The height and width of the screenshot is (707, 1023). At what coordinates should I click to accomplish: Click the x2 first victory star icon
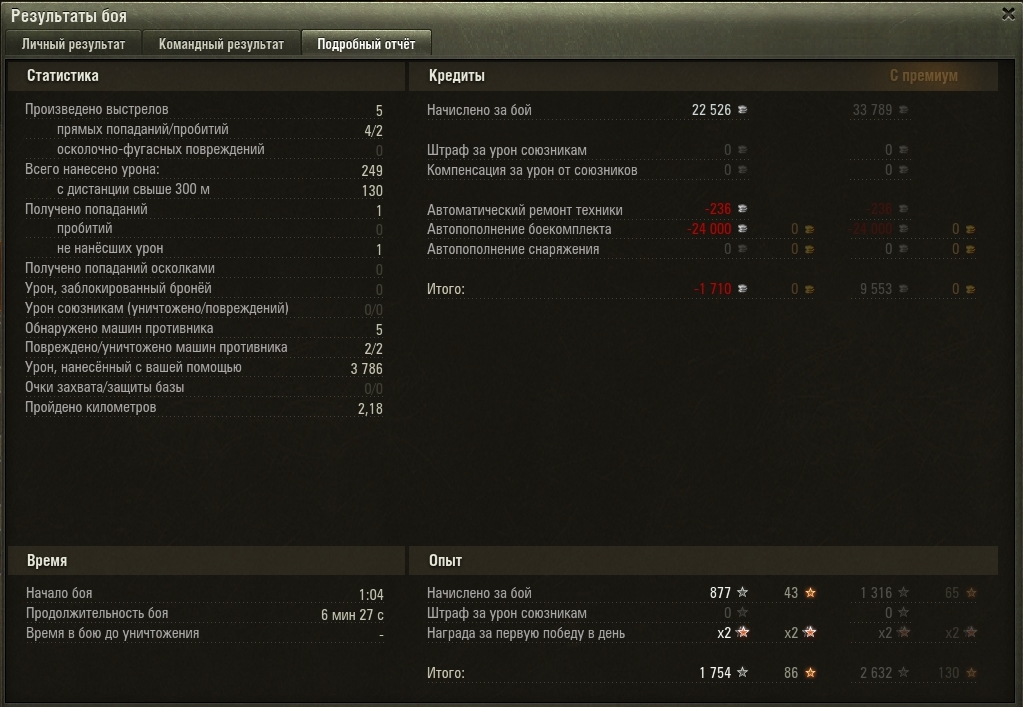[742, 632]
